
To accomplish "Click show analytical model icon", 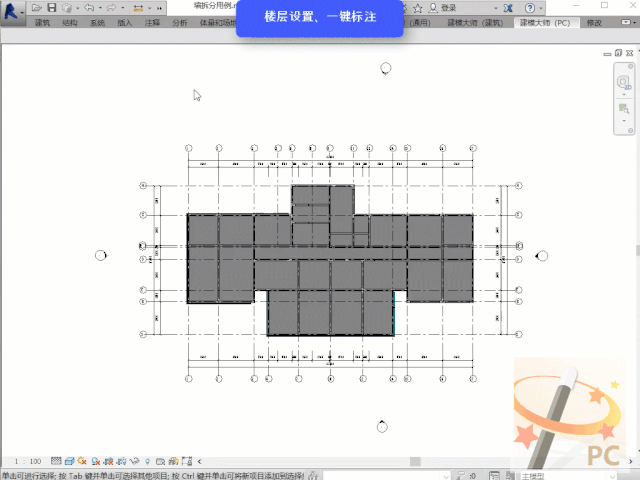I will coord(173,462).
